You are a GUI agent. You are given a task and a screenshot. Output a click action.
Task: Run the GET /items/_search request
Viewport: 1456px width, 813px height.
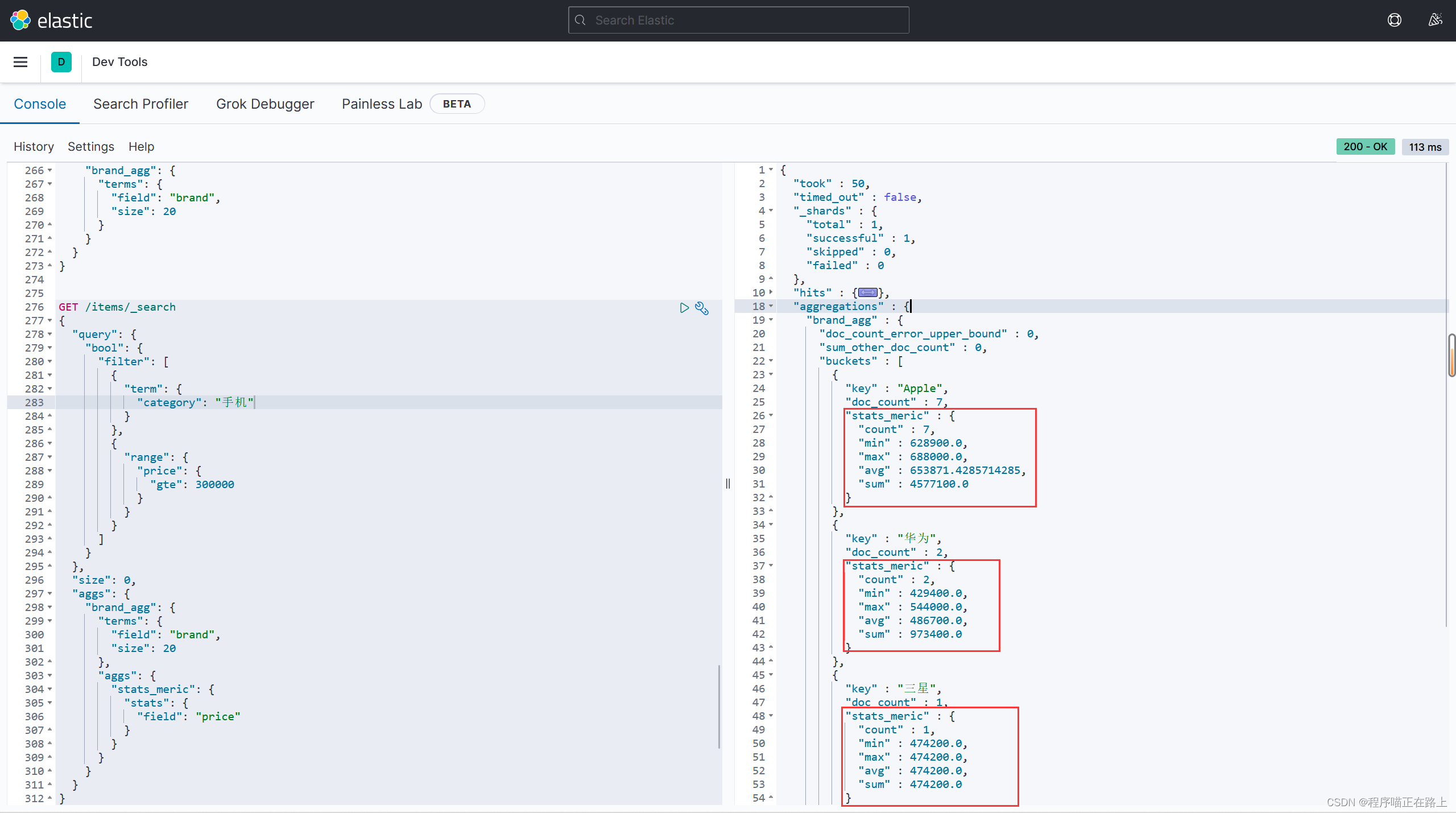point(684,308)
